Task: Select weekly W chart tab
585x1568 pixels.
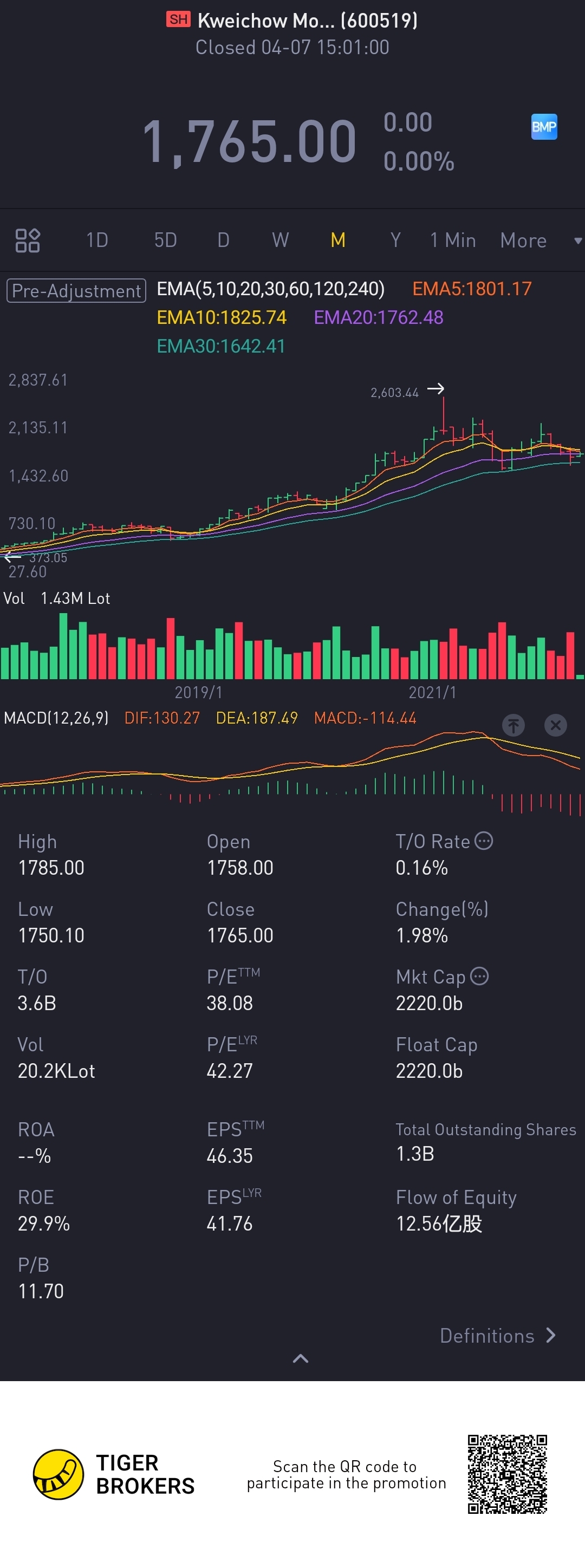Action: point(280,240)
